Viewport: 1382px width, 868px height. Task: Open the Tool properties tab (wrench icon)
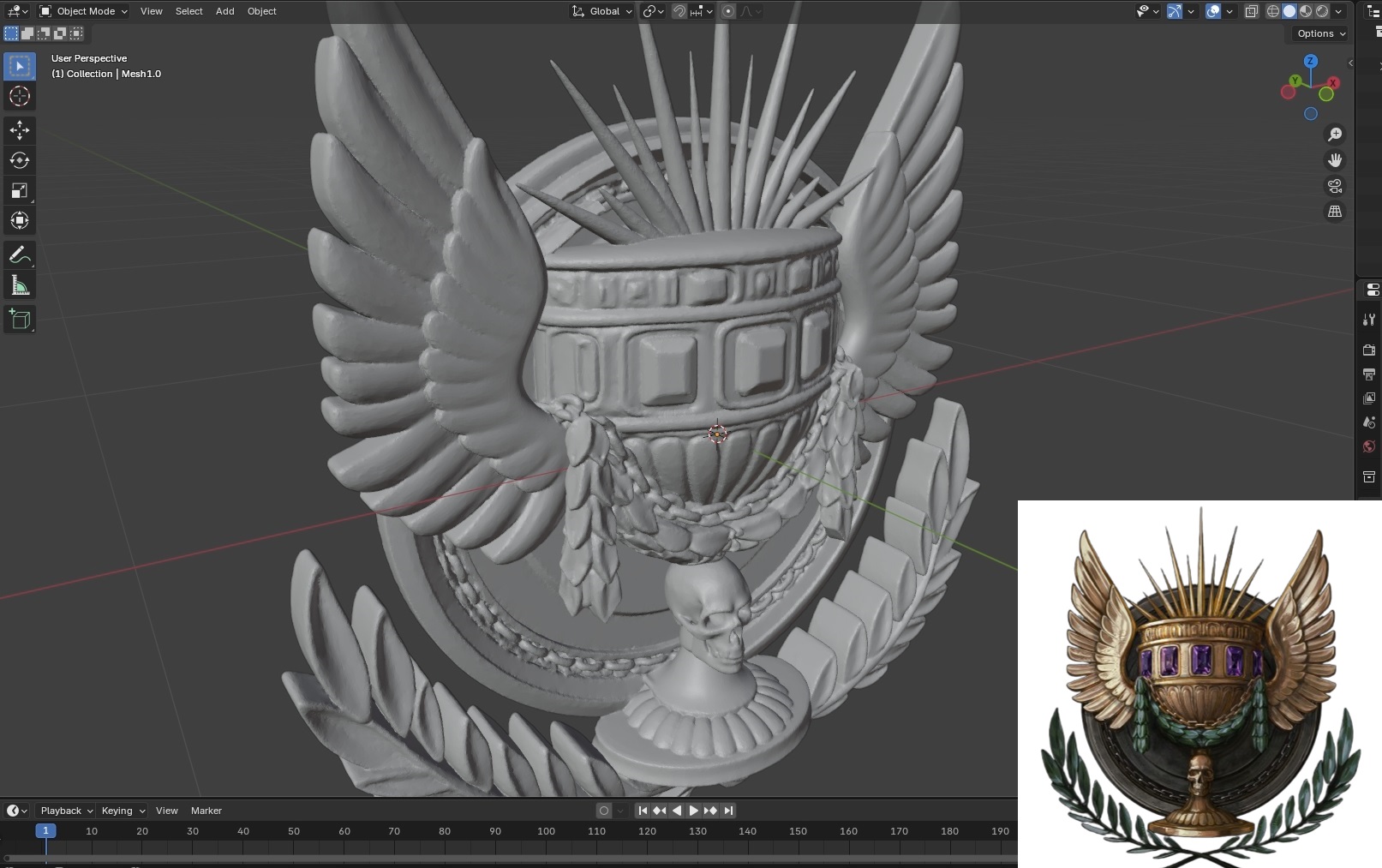(1369, 320)
